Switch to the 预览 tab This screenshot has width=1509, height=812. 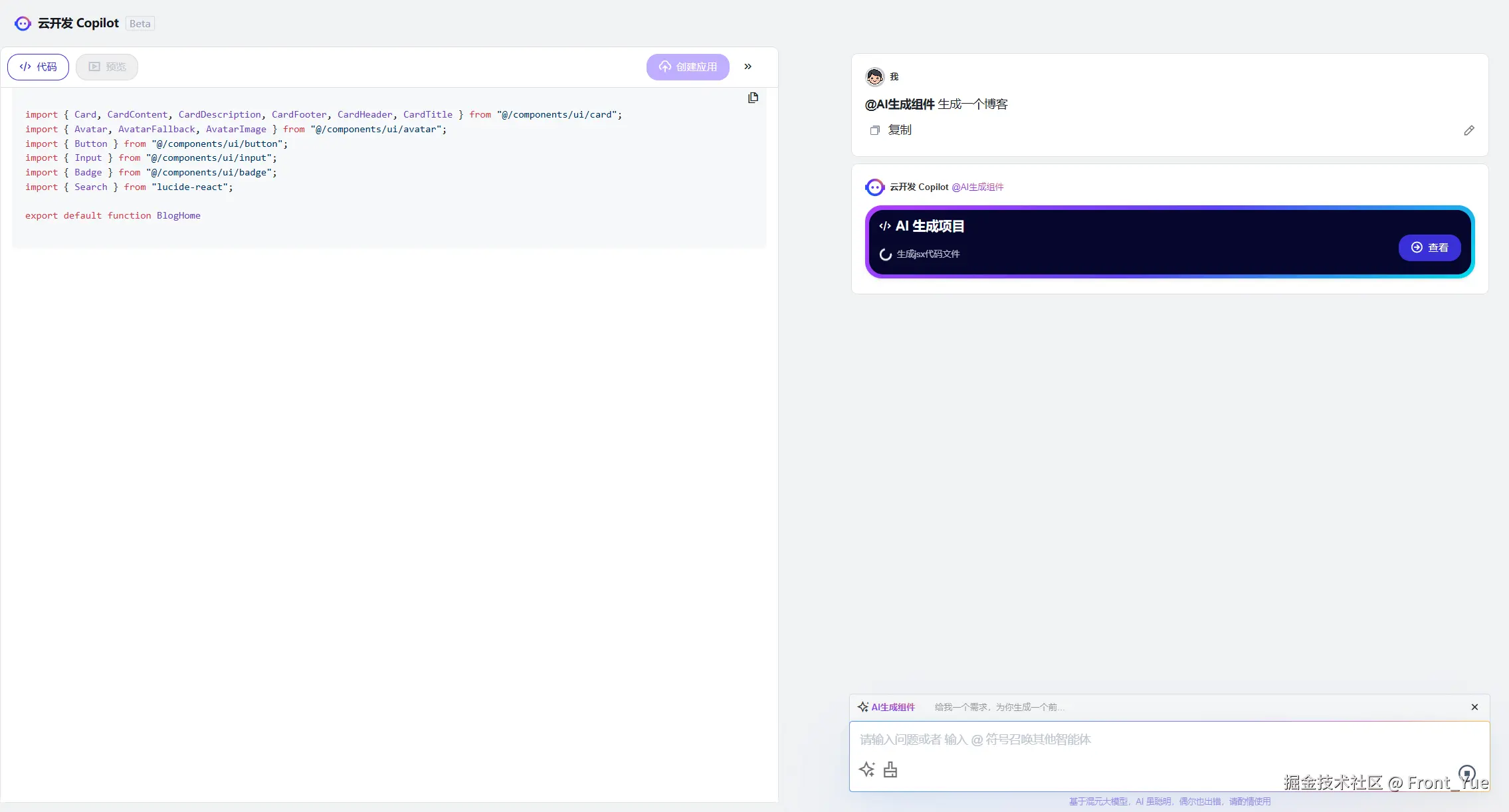point(107,67)
